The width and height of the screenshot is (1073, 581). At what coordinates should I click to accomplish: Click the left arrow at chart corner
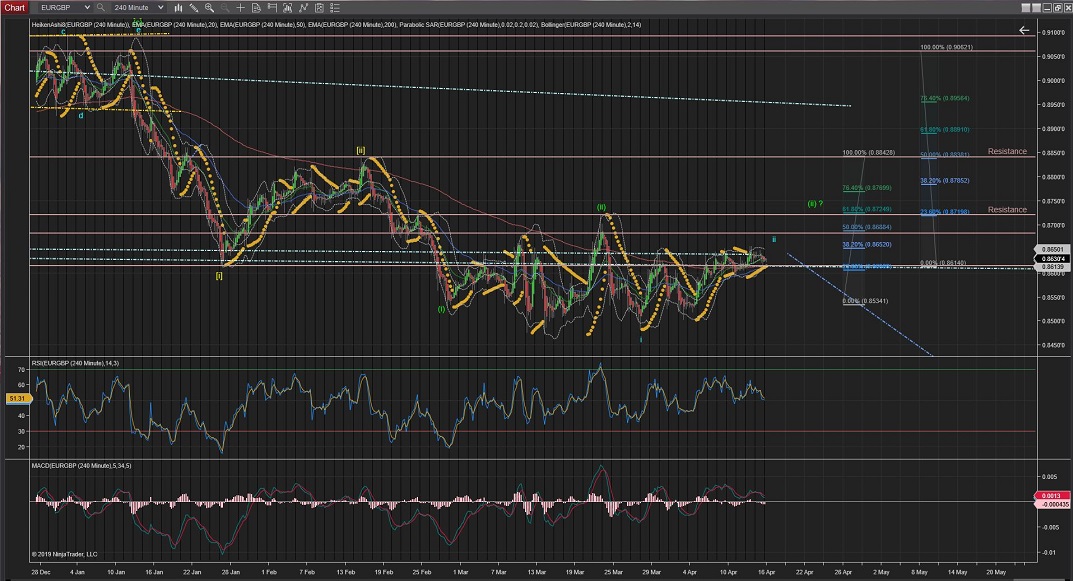1024,30
